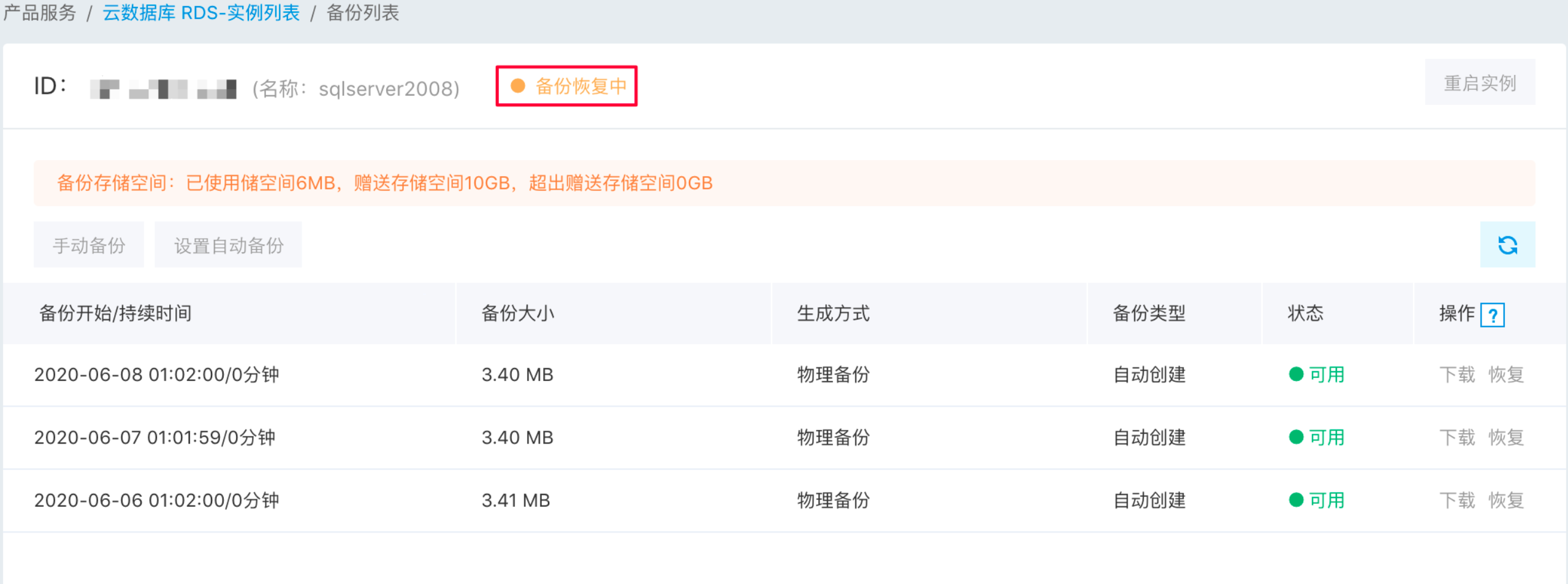This screenshot has height=584, width=1568.
Task: Click green status dot for 2020-06-06 backup
Action: [1296, 500]
